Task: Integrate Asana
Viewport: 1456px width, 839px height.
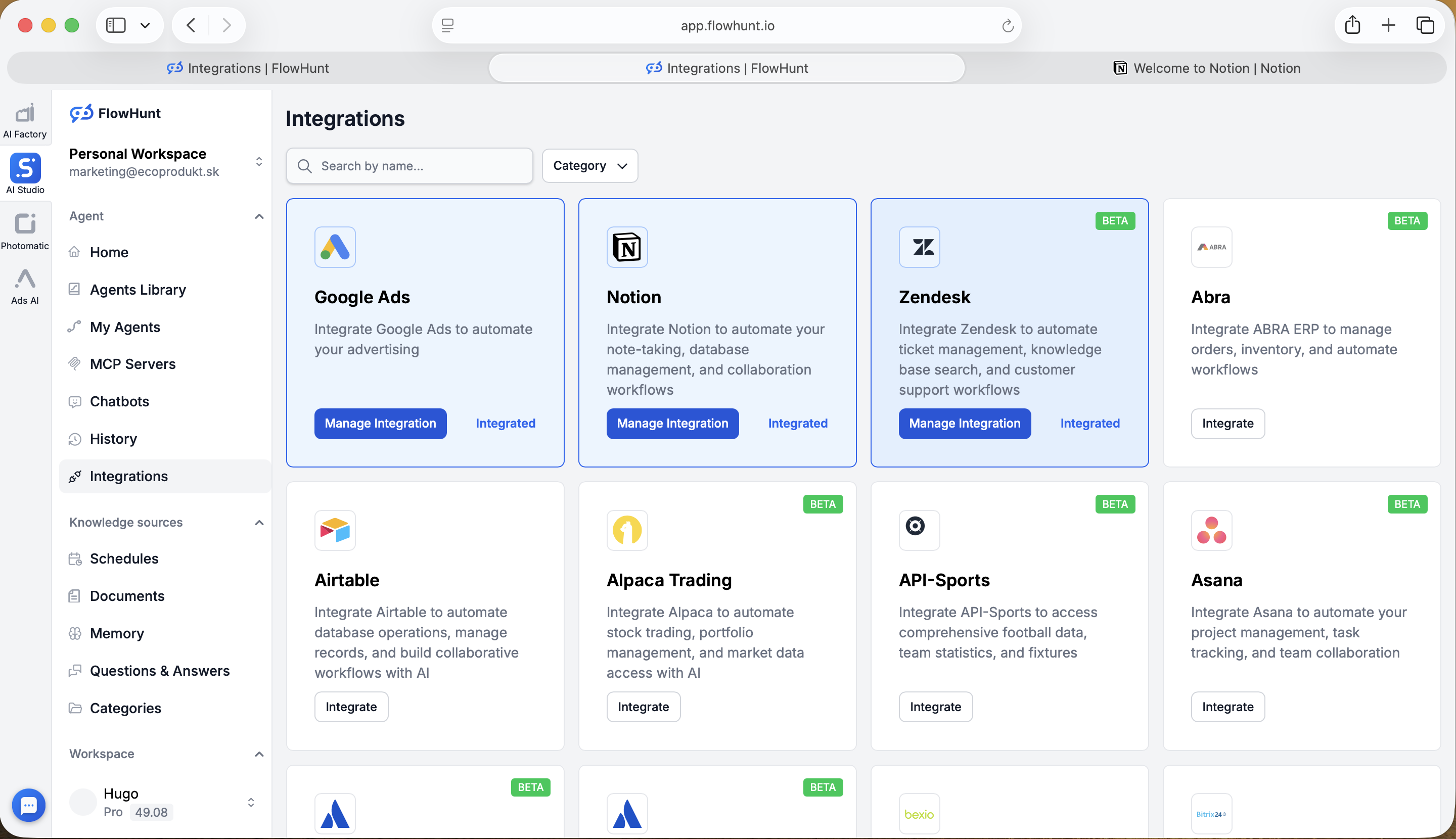Action: pos(1228,707)
